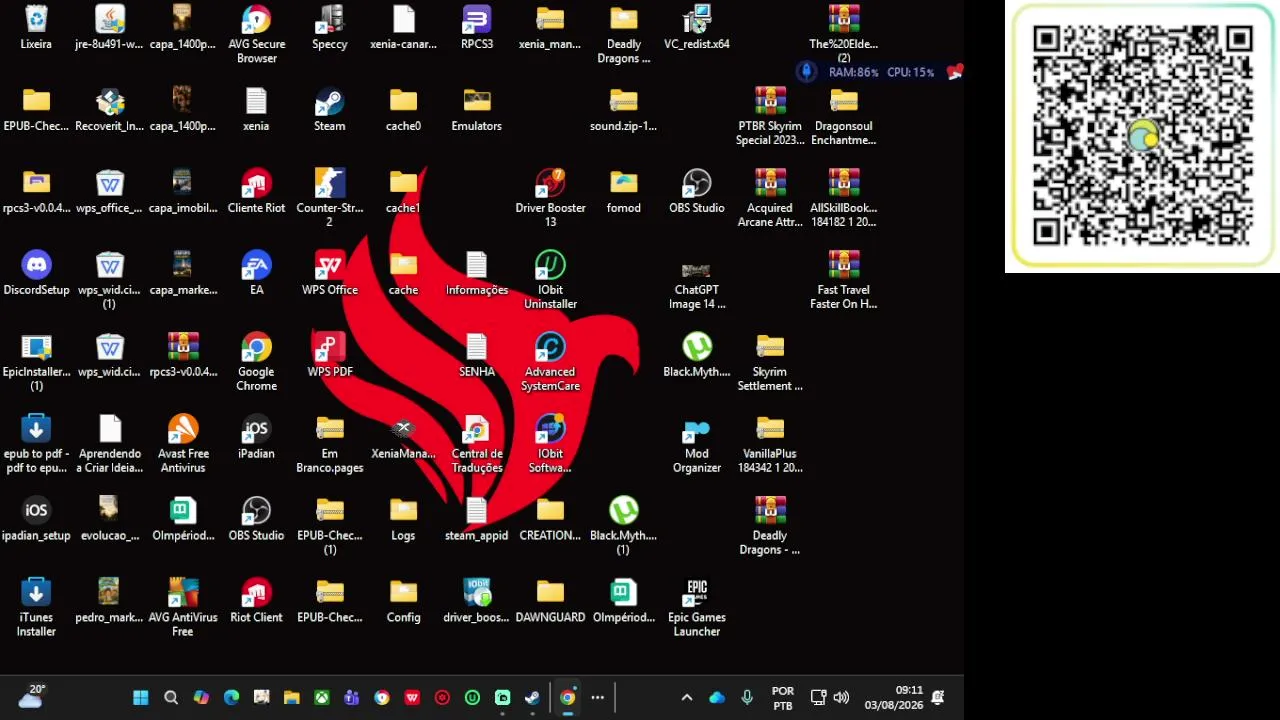
Task: Open Dragonsoul Enchantme zipped folder
Action: [844, 117]
